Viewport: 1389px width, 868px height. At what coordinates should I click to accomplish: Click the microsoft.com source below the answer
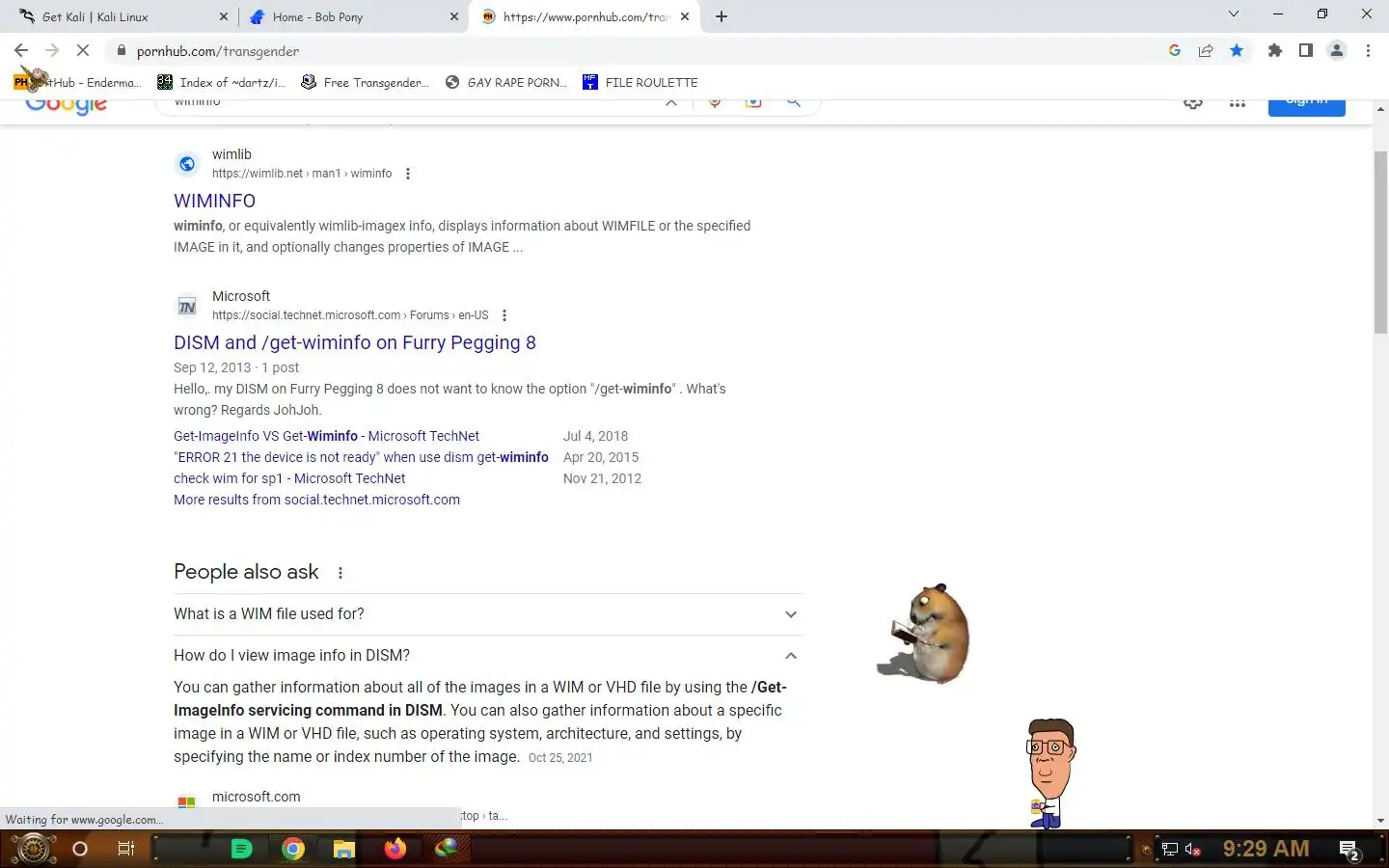[x=257, y=797]
